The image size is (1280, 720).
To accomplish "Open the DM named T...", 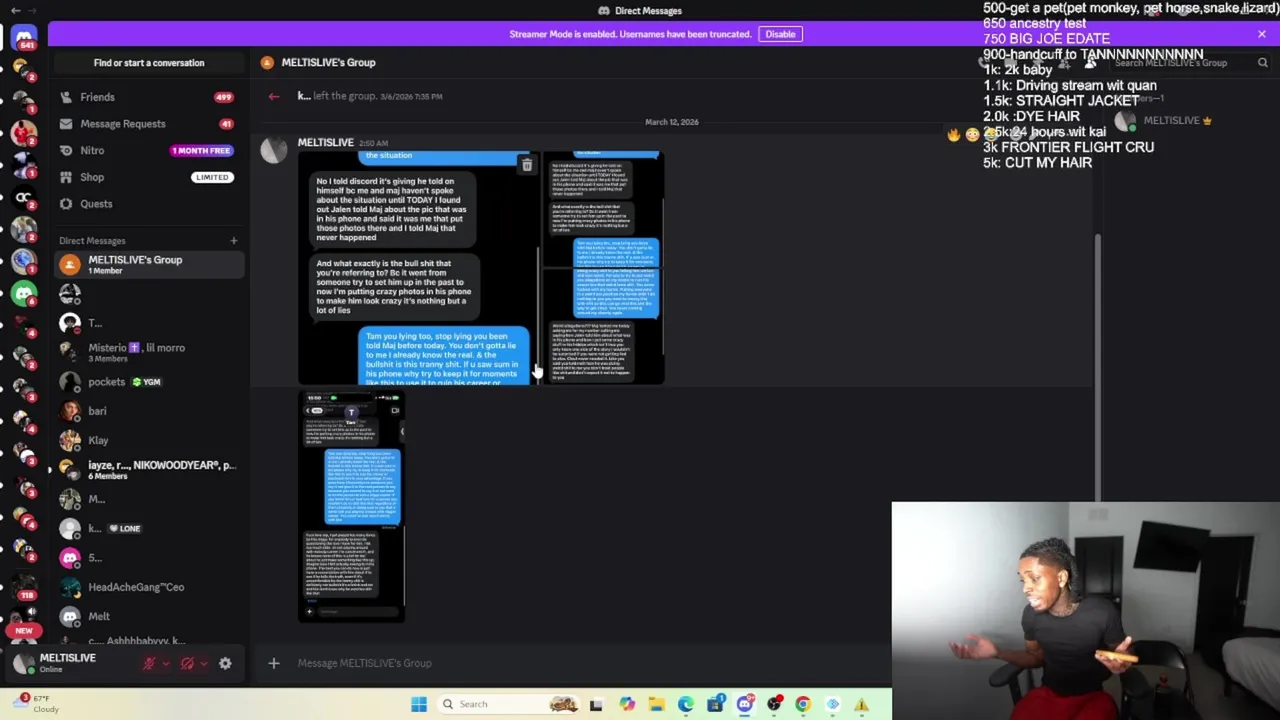I will pyautogui.click(x=149, y=323).
